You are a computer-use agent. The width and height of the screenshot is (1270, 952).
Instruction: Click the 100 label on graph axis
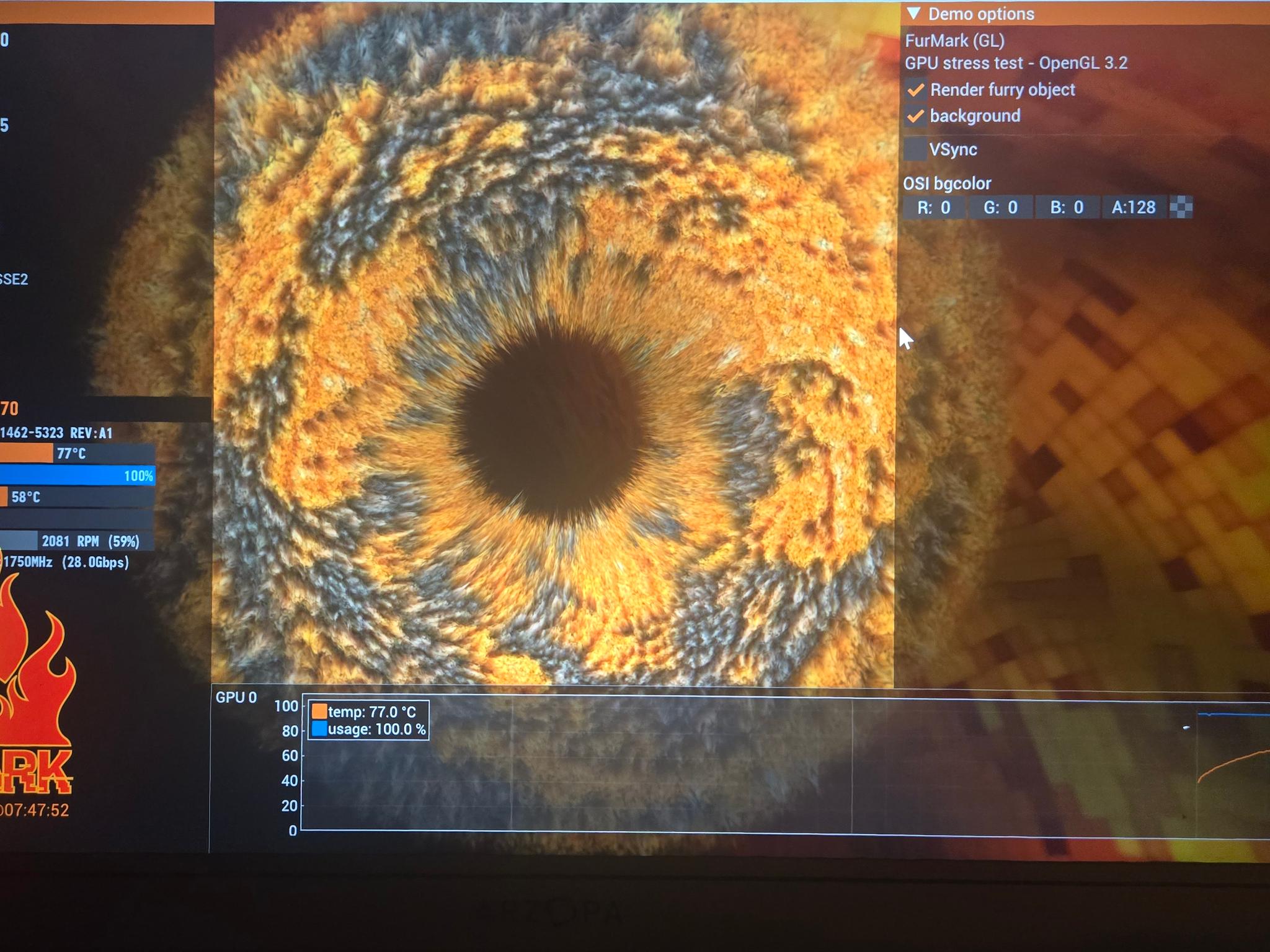click(286, 706)
